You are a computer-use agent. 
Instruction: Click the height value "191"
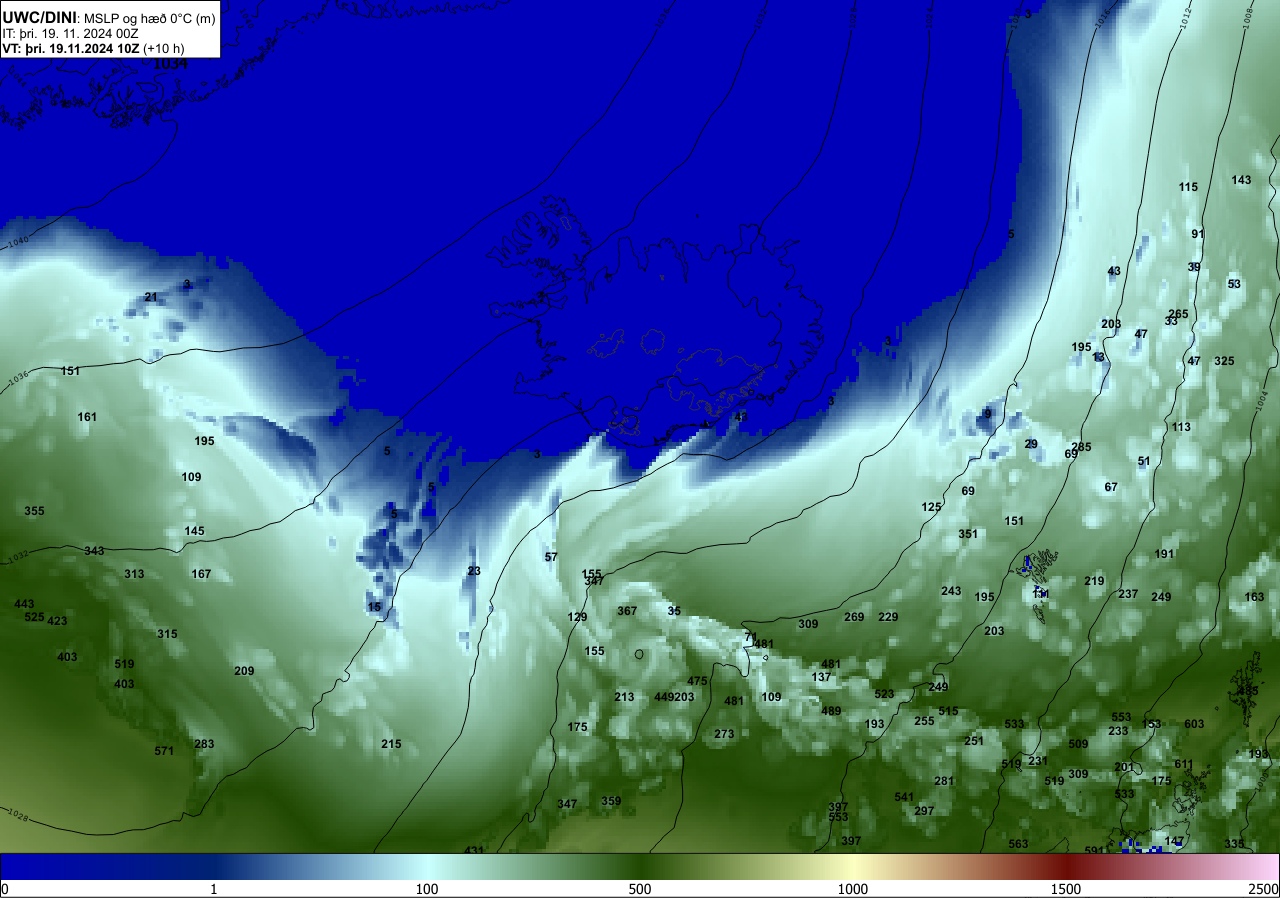pyautogui.click(x=1164, y=554)
